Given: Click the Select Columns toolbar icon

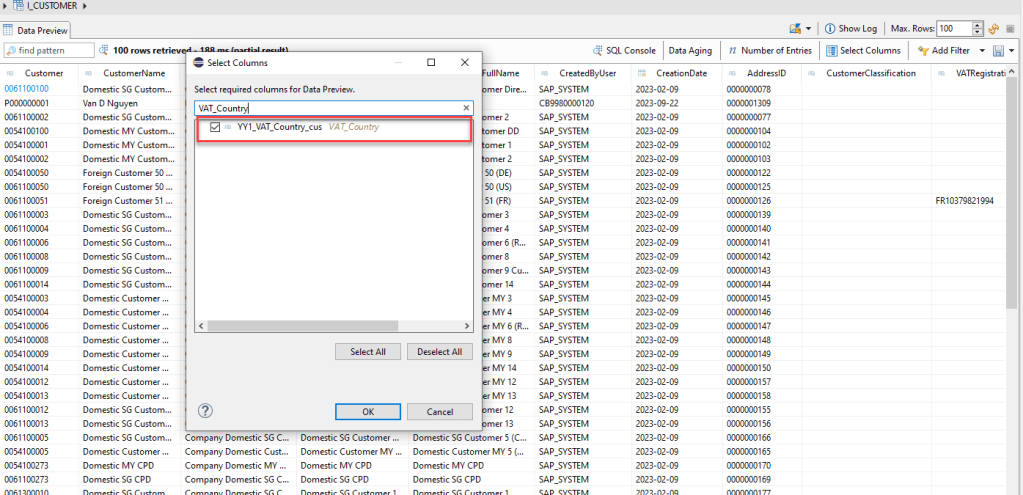Looking at the screenshot, I should 831,50.
